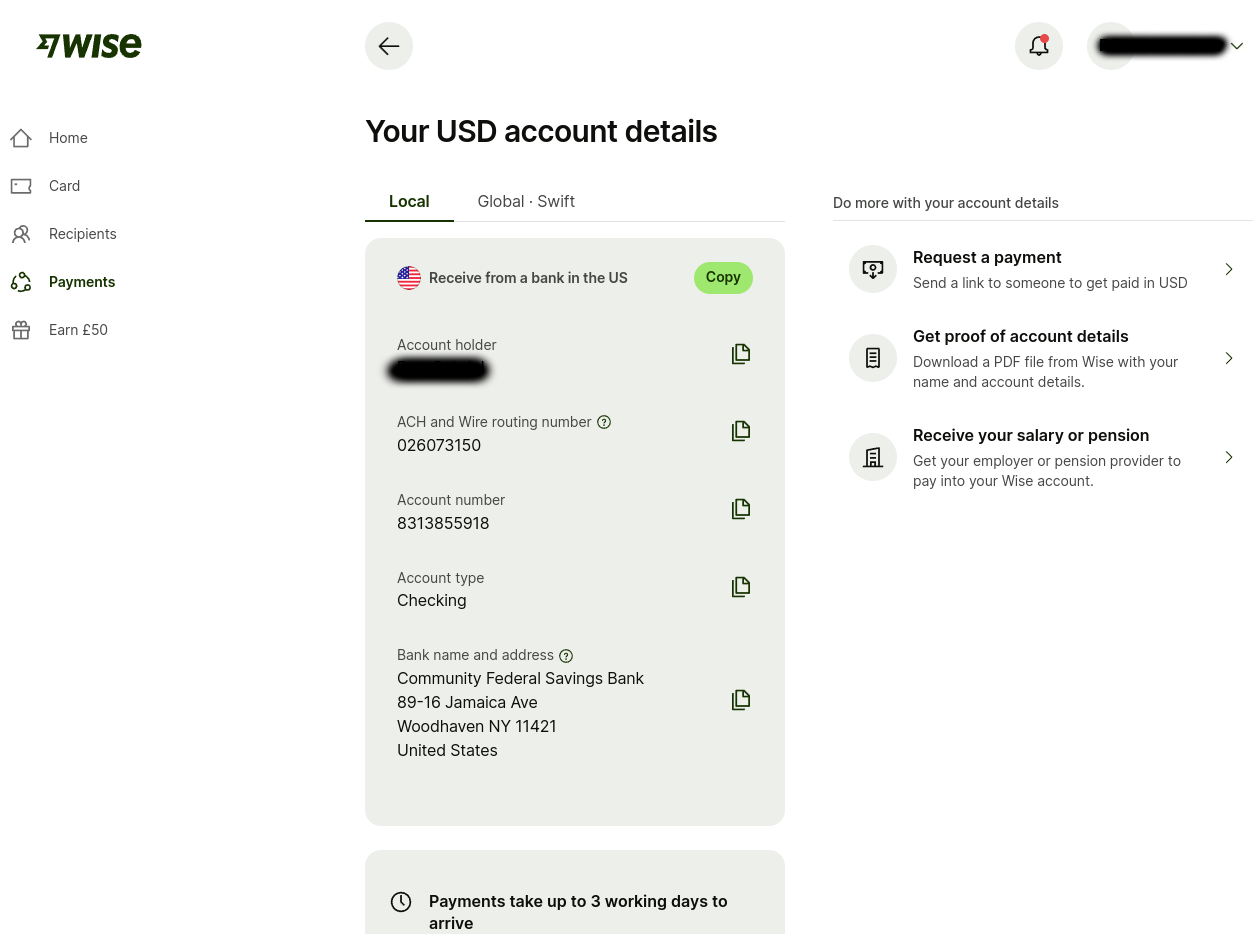Viewport: 1260px width, 934px height.
Task: Click the Copy button for US bank details
Action: pyautogui.click(x=723, y=277)
